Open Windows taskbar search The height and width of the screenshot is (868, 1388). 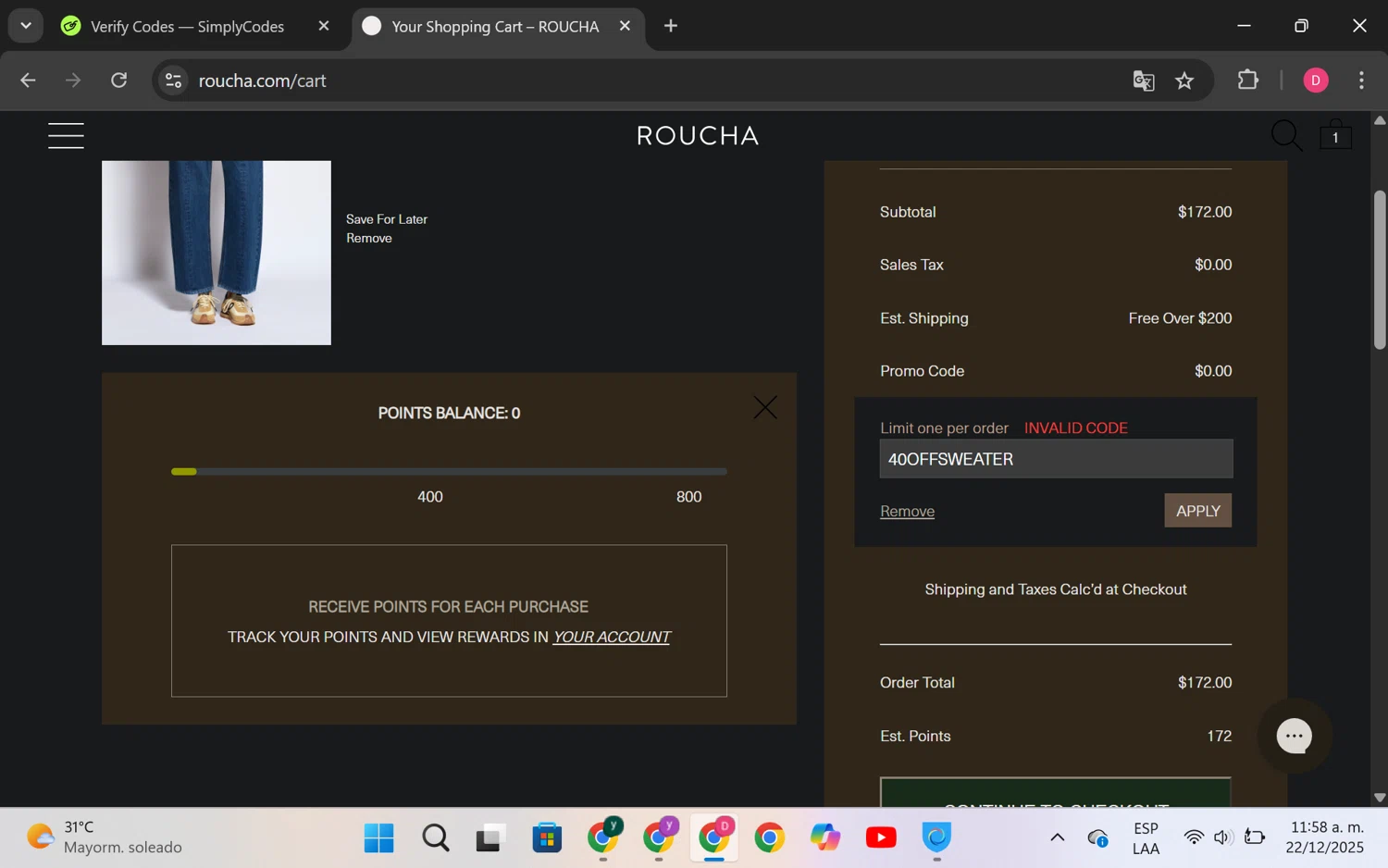point(435,838)
